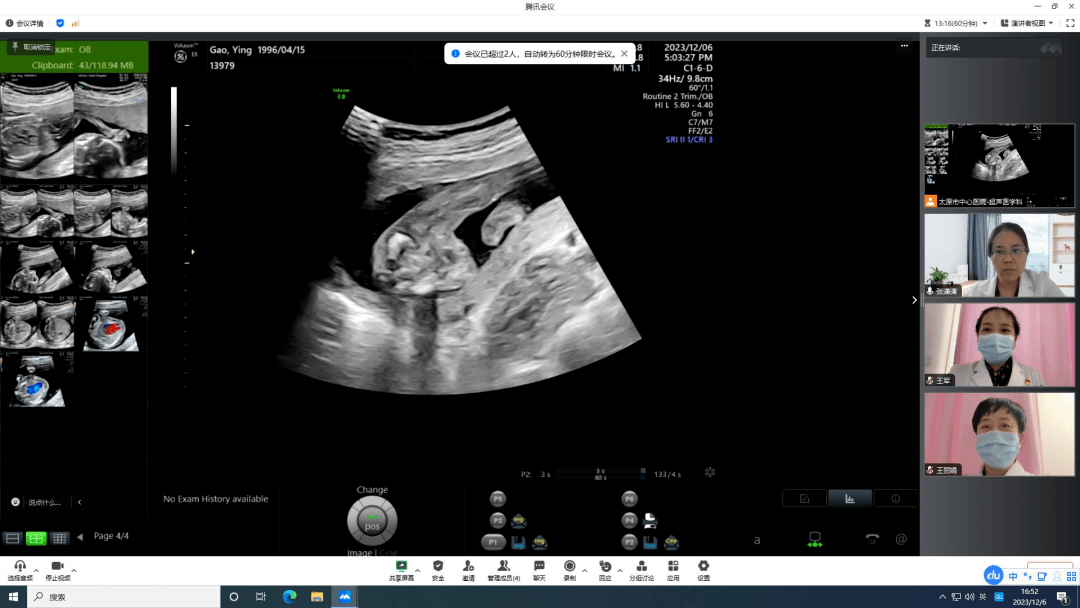
Task: Open the speaker view (演讲者视图) dropdown
Action: pyautogui.click(x=1027, y=23)
